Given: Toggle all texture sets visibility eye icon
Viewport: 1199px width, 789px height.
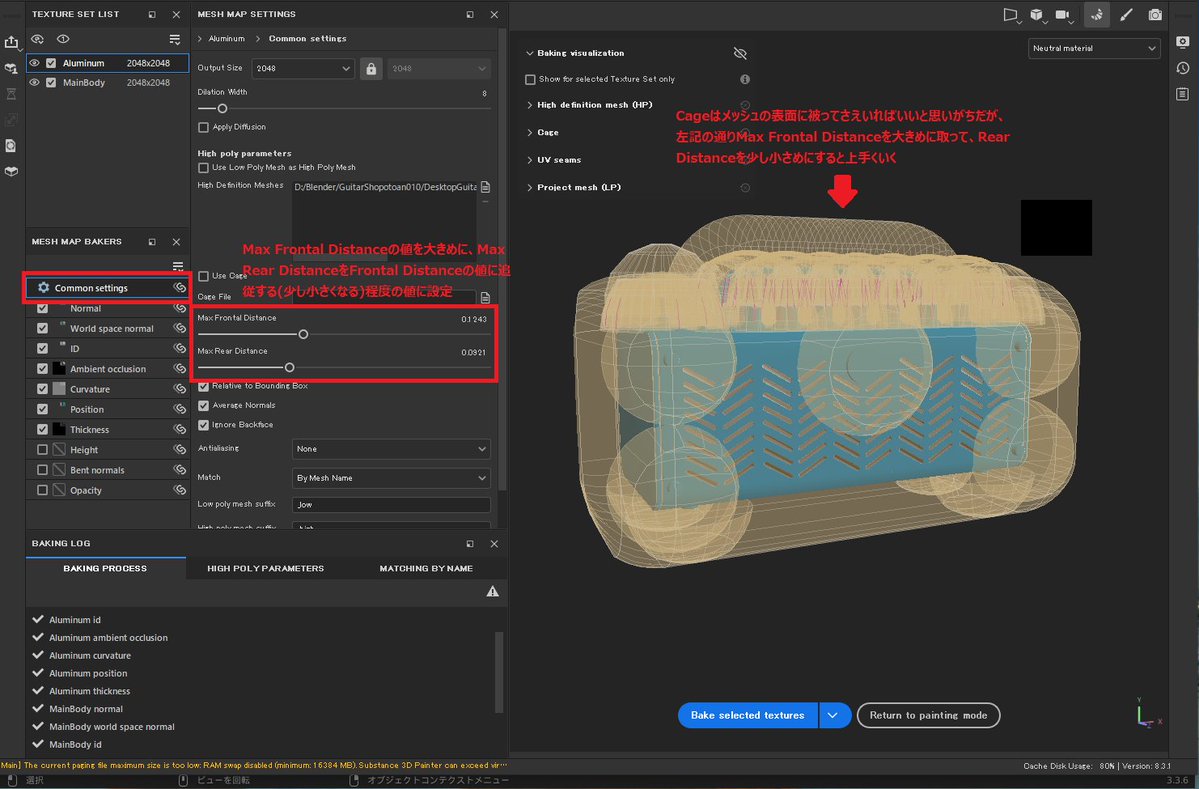Looking at the screenshot, I should (37, 39).
